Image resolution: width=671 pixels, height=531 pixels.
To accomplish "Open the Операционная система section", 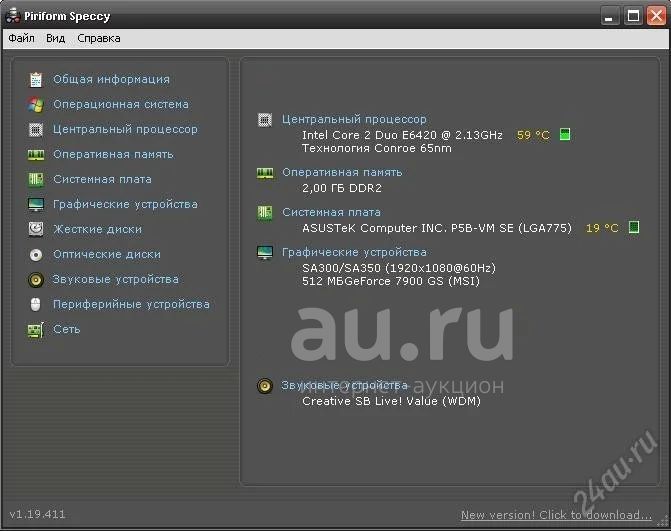I will 121,104.
